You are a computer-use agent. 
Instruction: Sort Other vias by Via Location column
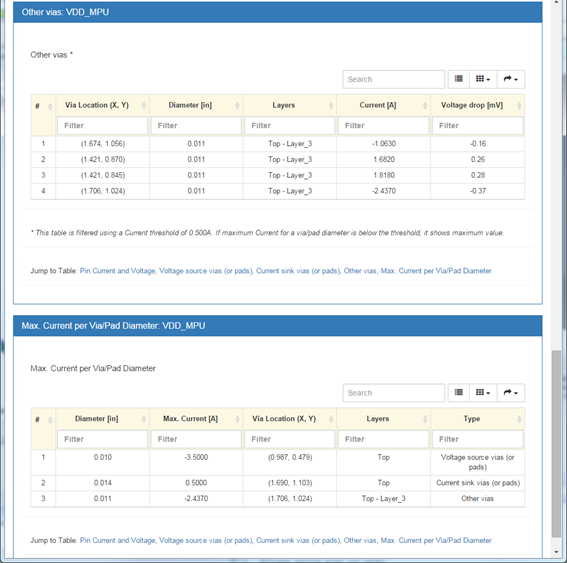point(102,105)
